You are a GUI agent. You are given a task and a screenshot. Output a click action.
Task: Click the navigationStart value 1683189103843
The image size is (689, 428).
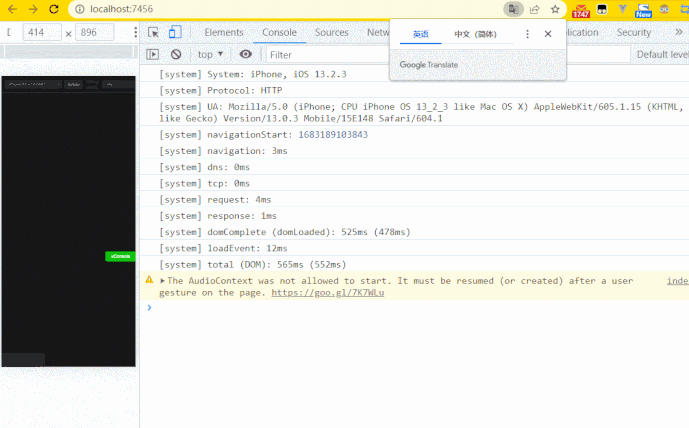[333, 135]
